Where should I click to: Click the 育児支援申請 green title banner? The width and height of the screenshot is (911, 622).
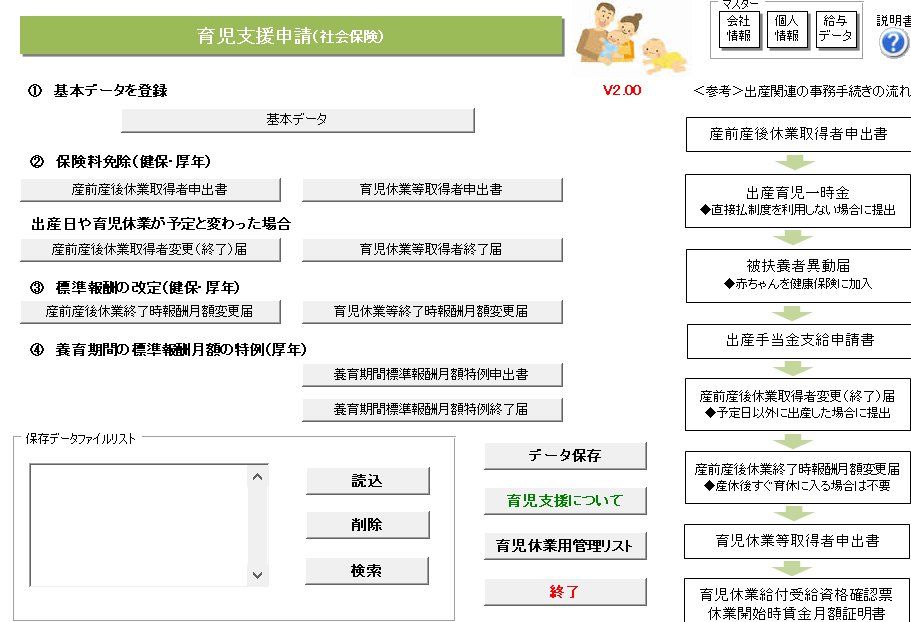click(292, 36)
